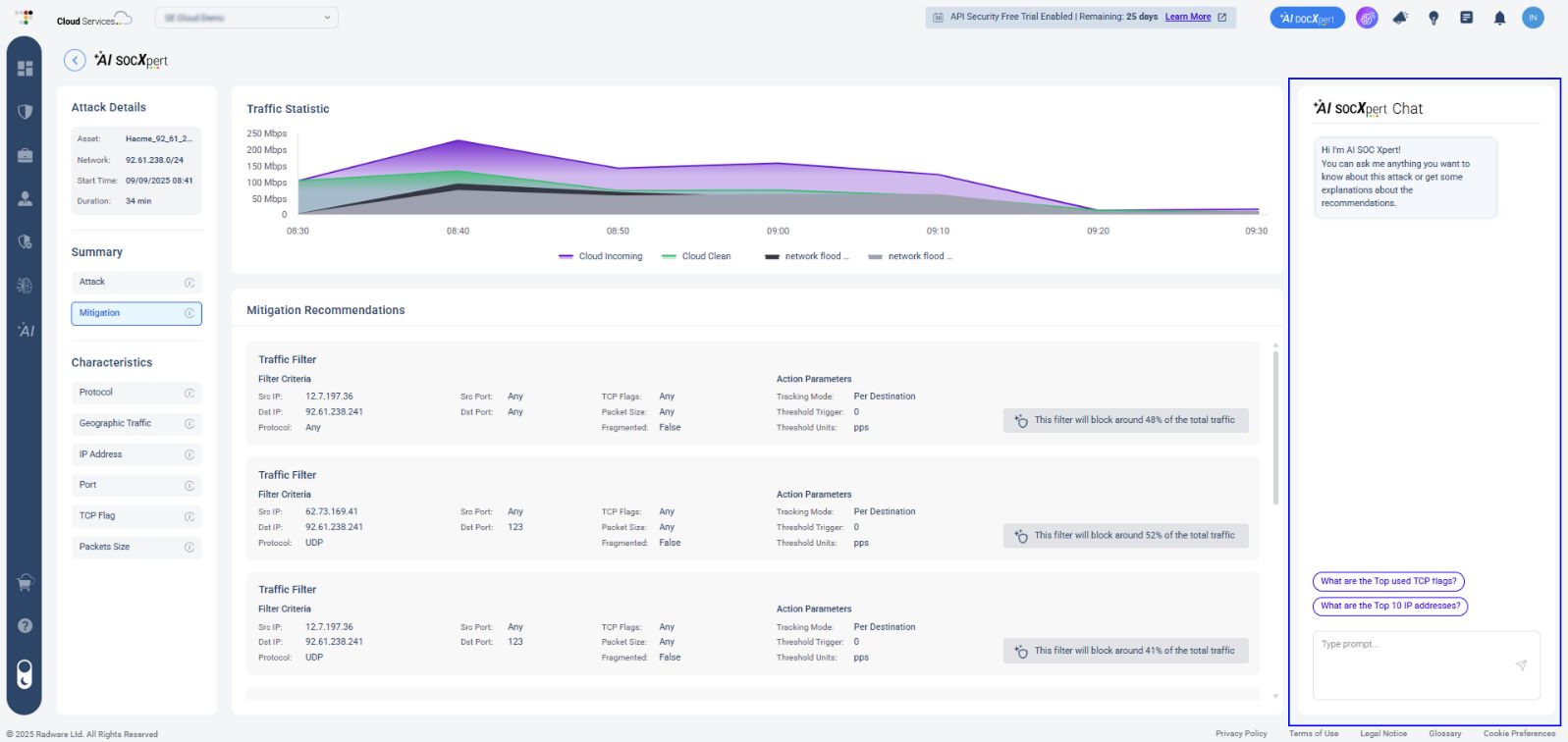The height and width of the screenshot is (742, 1568).
Task: Click the back arrow beside AI SOCXpert
Action: (x=75, y=60)
